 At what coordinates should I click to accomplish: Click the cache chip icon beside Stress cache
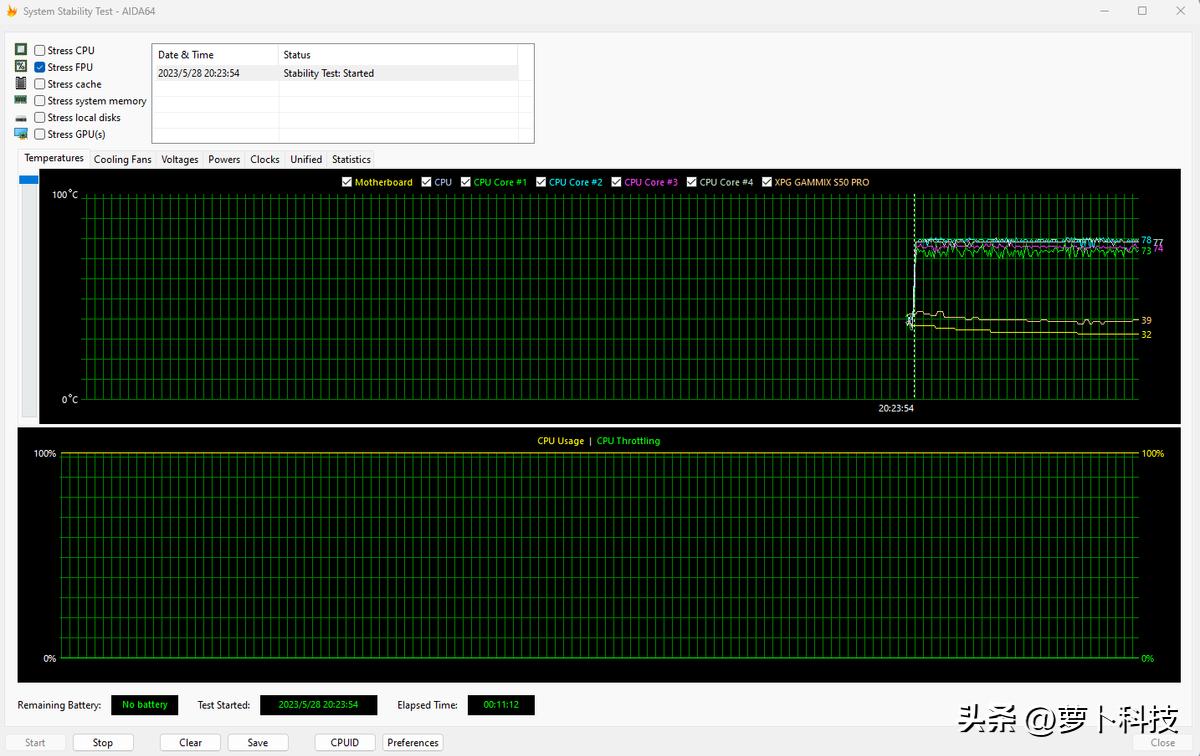20,83
